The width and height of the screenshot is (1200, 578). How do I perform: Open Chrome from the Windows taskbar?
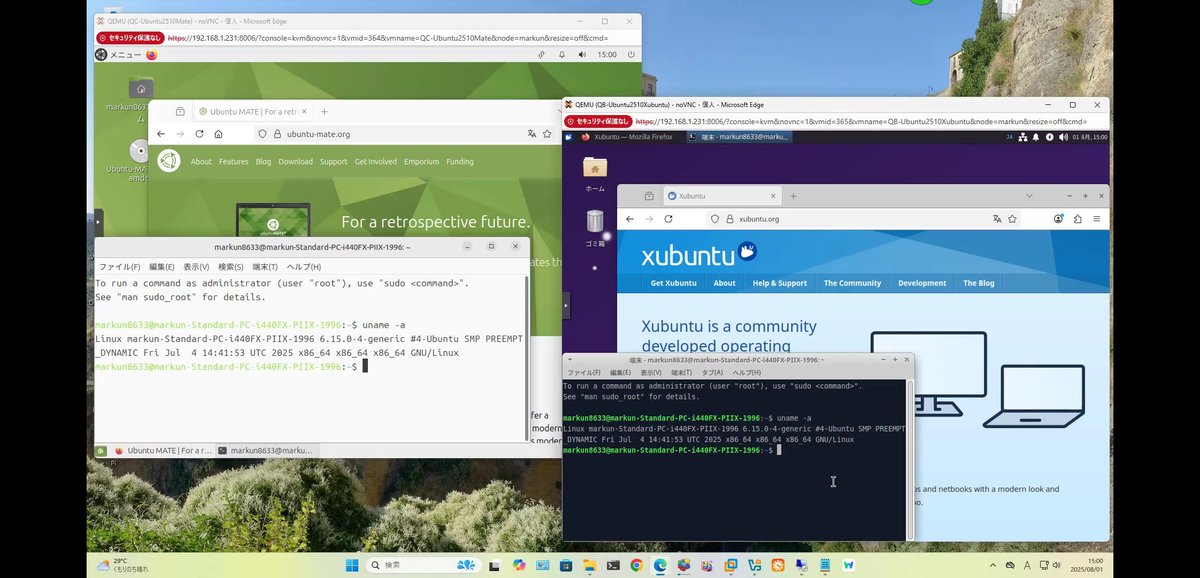tap(636, 565)
